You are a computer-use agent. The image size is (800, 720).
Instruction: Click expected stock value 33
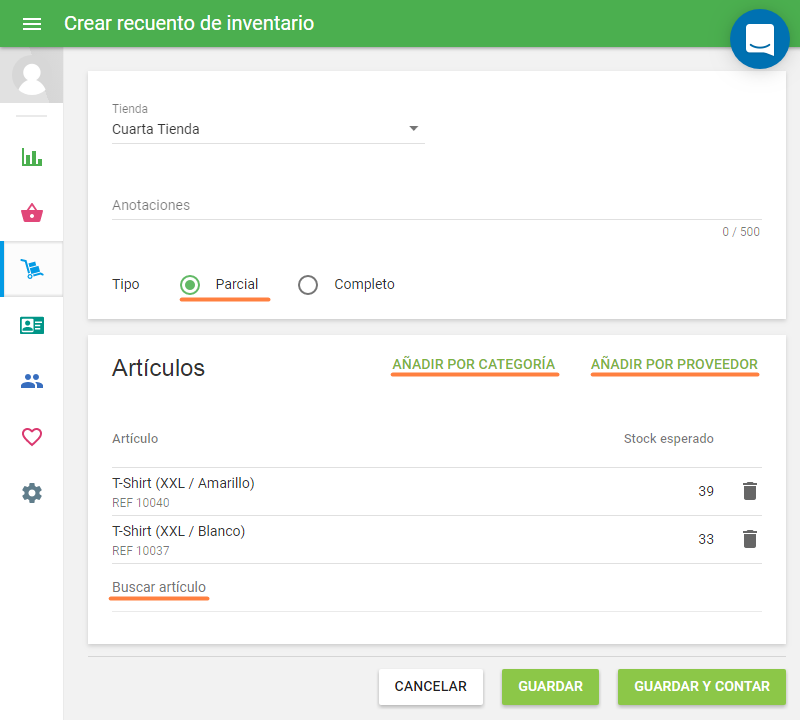(x=706, y=539)
